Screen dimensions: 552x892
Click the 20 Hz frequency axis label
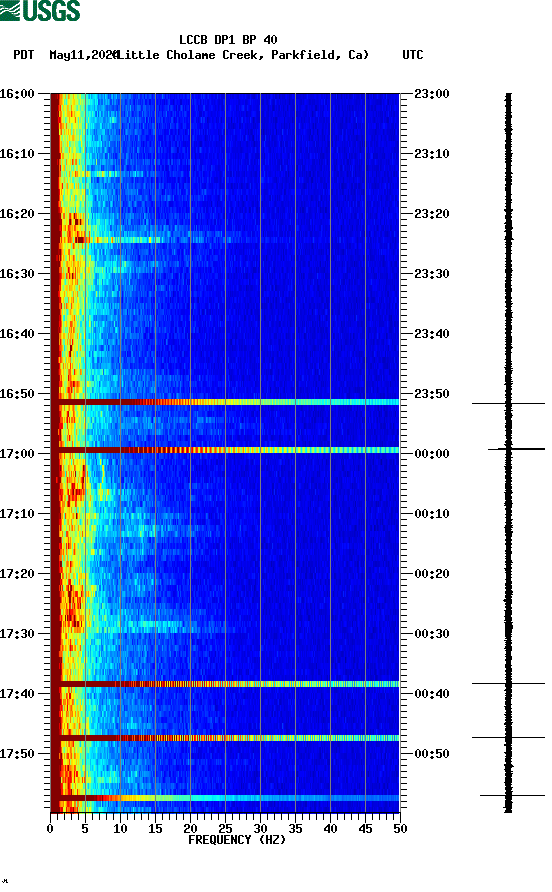point(190,829)
